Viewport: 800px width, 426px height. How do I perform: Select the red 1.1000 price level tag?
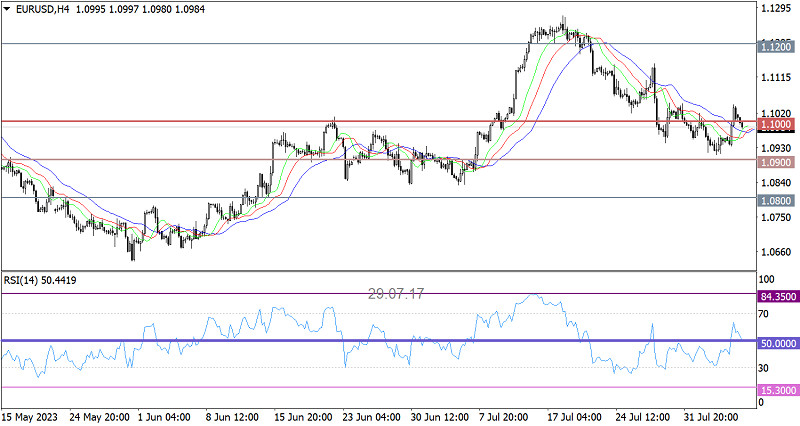(776, 125)
